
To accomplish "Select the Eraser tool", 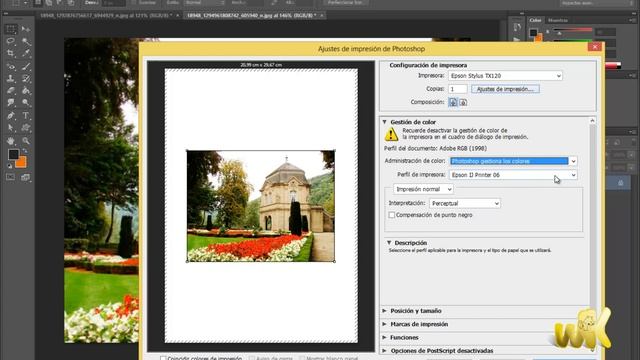I will click(11, 91).
